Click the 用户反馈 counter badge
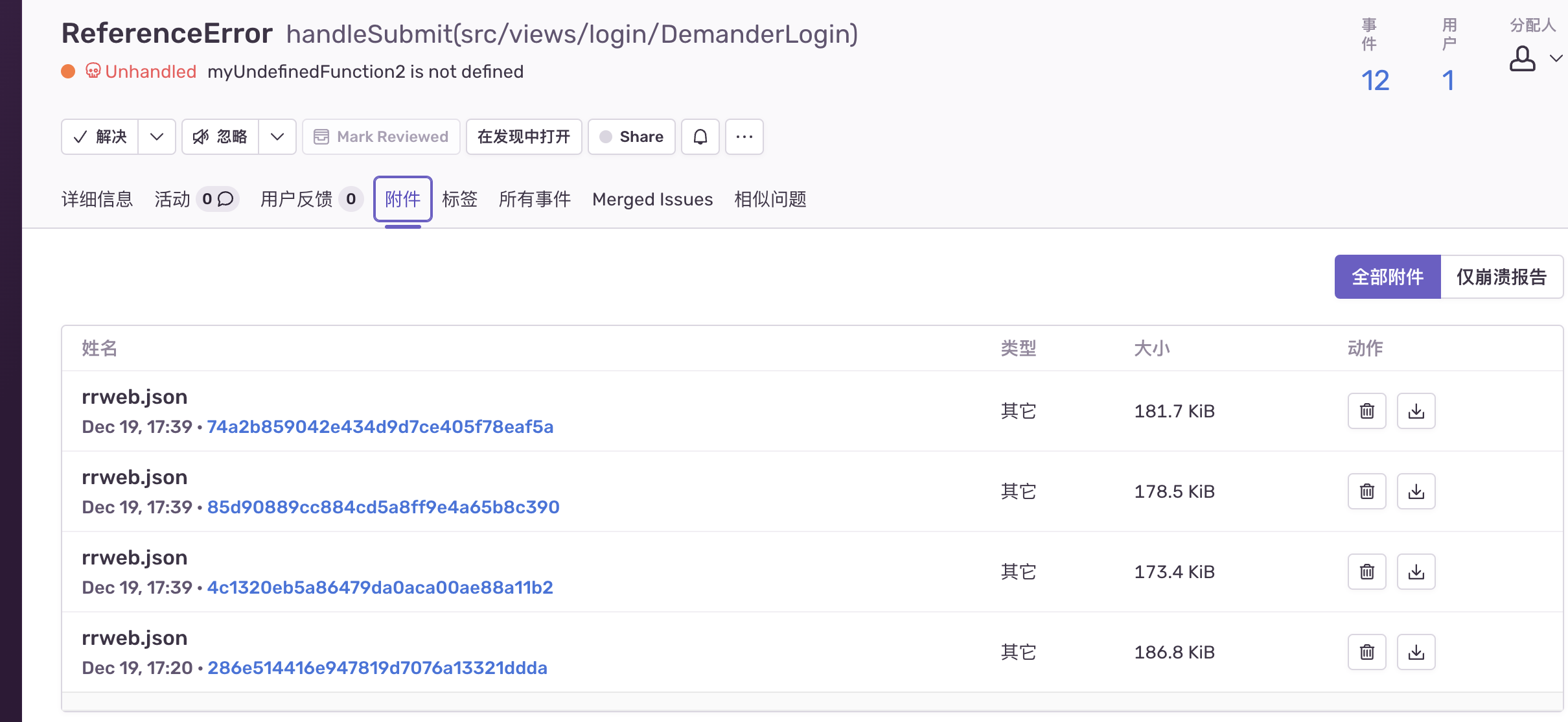The width and height of the screenshot is (1568, 722). (352, 199)
